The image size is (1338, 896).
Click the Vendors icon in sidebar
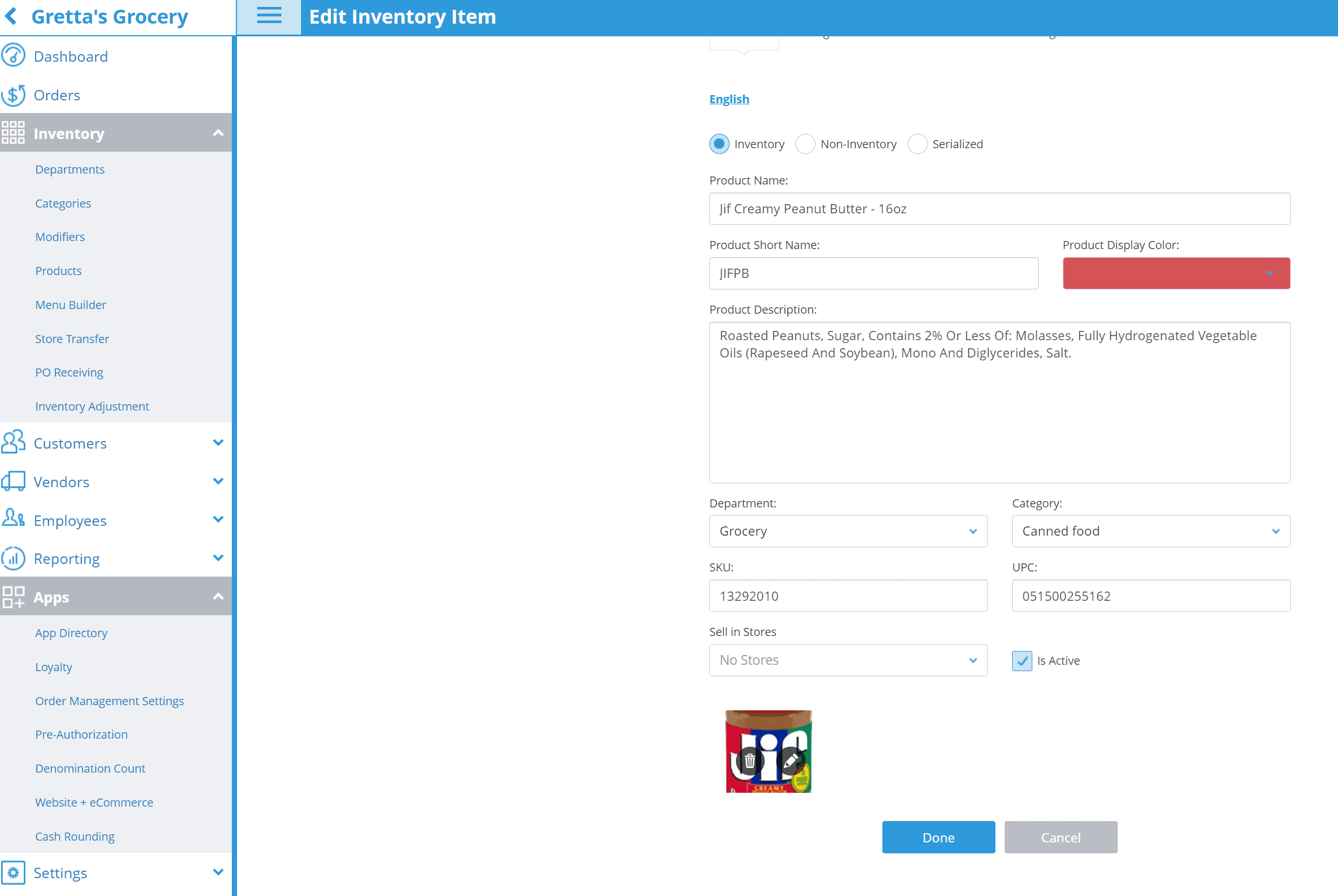[14, 481]
